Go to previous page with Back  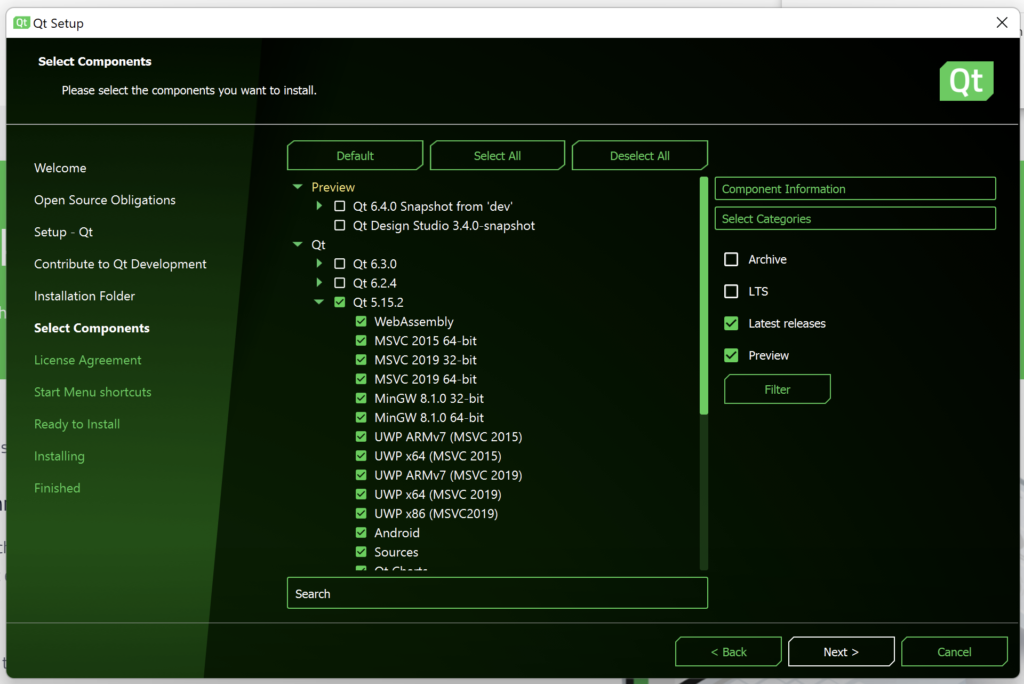tap(728, 652)
